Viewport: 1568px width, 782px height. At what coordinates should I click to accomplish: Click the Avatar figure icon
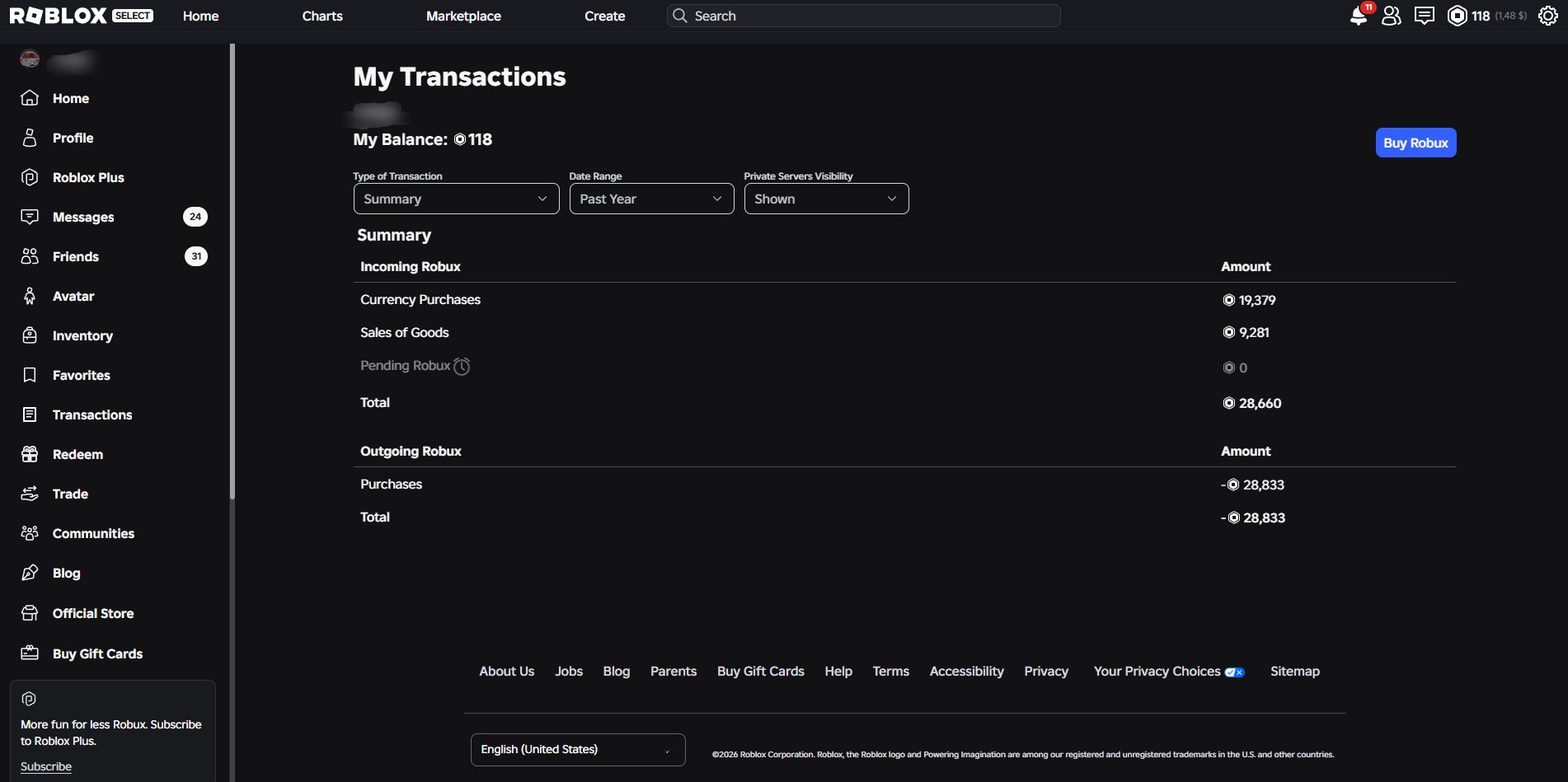(x=30, y=296)
